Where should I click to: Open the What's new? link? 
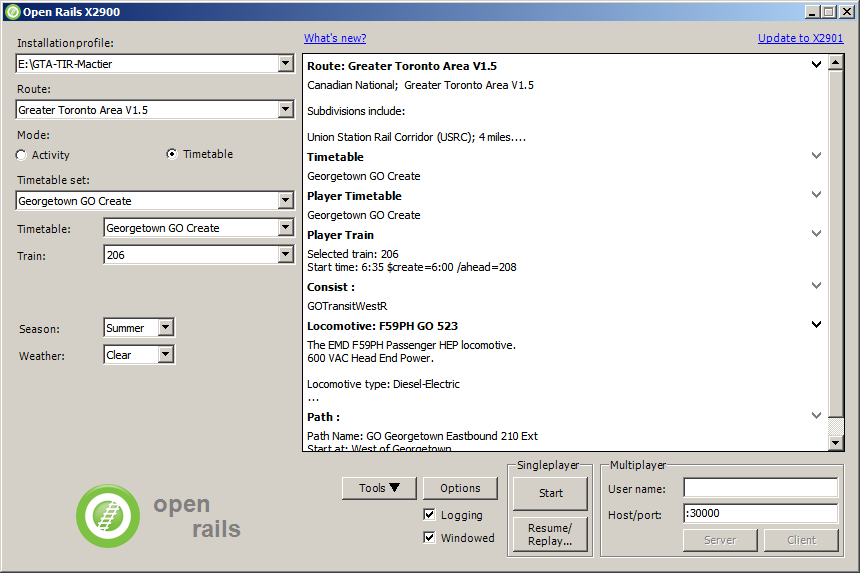pyautogui.click(x=335, y=38)
